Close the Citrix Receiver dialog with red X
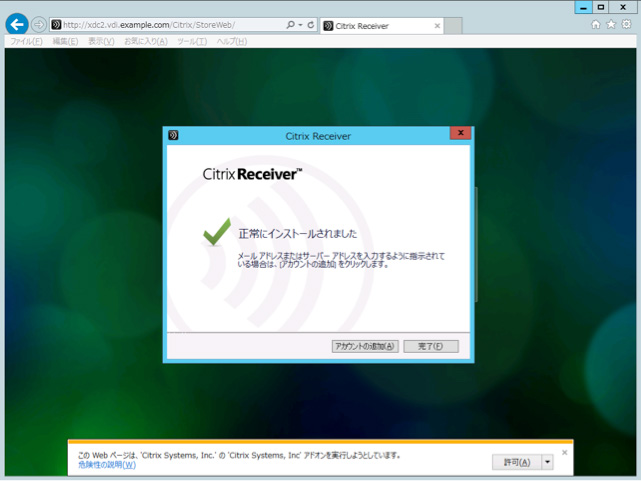This screenshot has width=642, height=481. (460, 133)
